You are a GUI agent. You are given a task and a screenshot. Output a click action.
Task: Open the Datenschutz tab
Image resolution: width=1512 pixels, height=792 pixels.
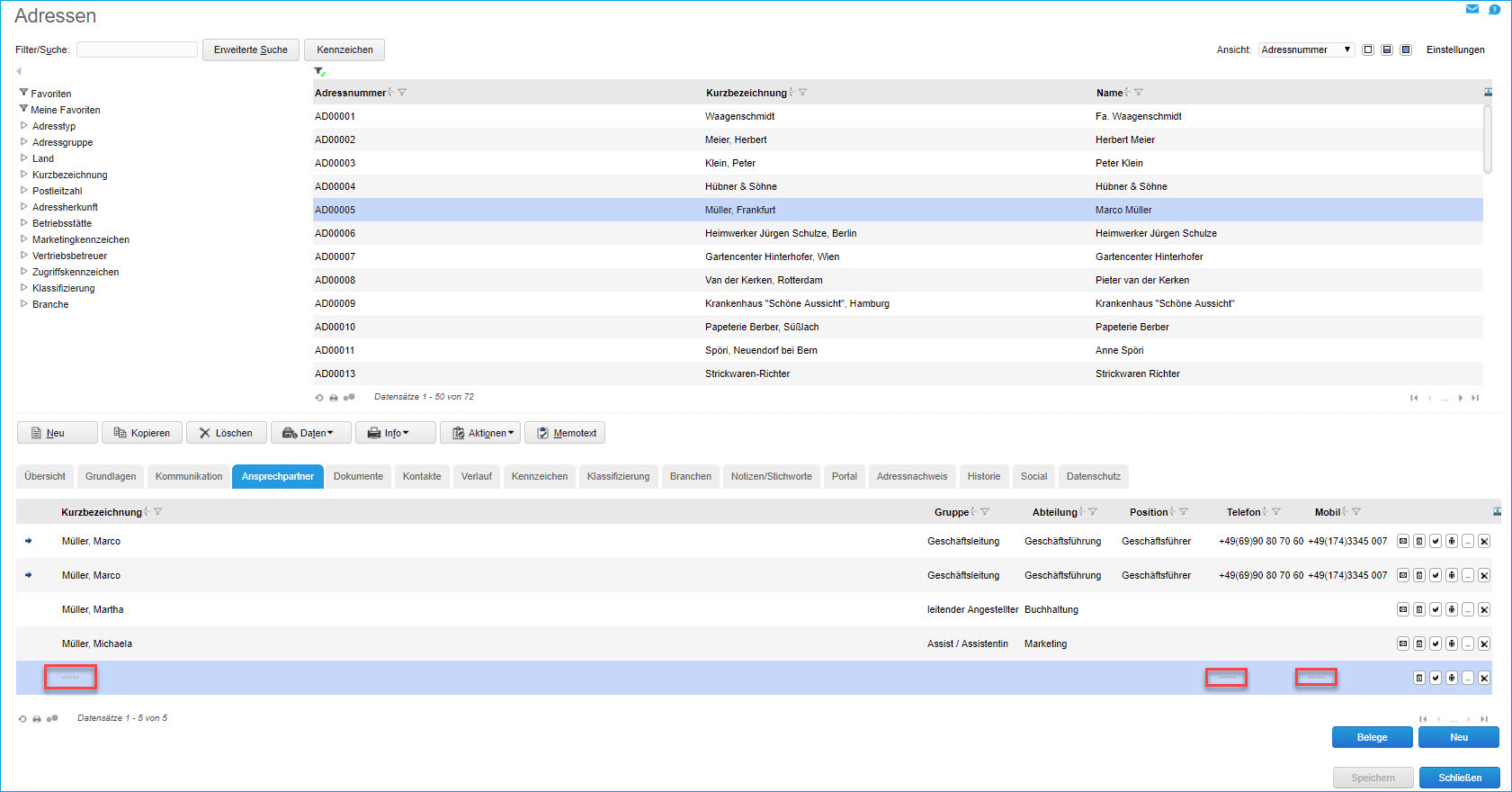tap(1093, 476)
